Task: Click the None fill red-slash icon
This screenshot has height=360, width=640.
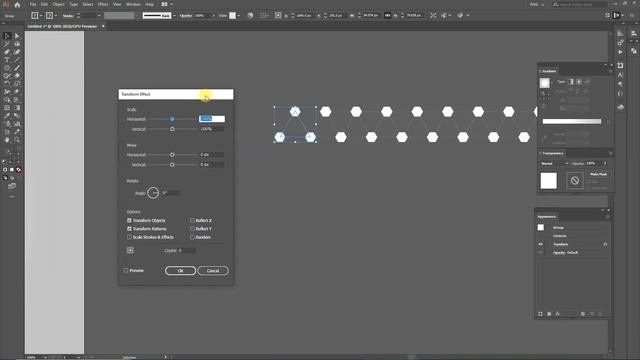Action: click(18, 169)
